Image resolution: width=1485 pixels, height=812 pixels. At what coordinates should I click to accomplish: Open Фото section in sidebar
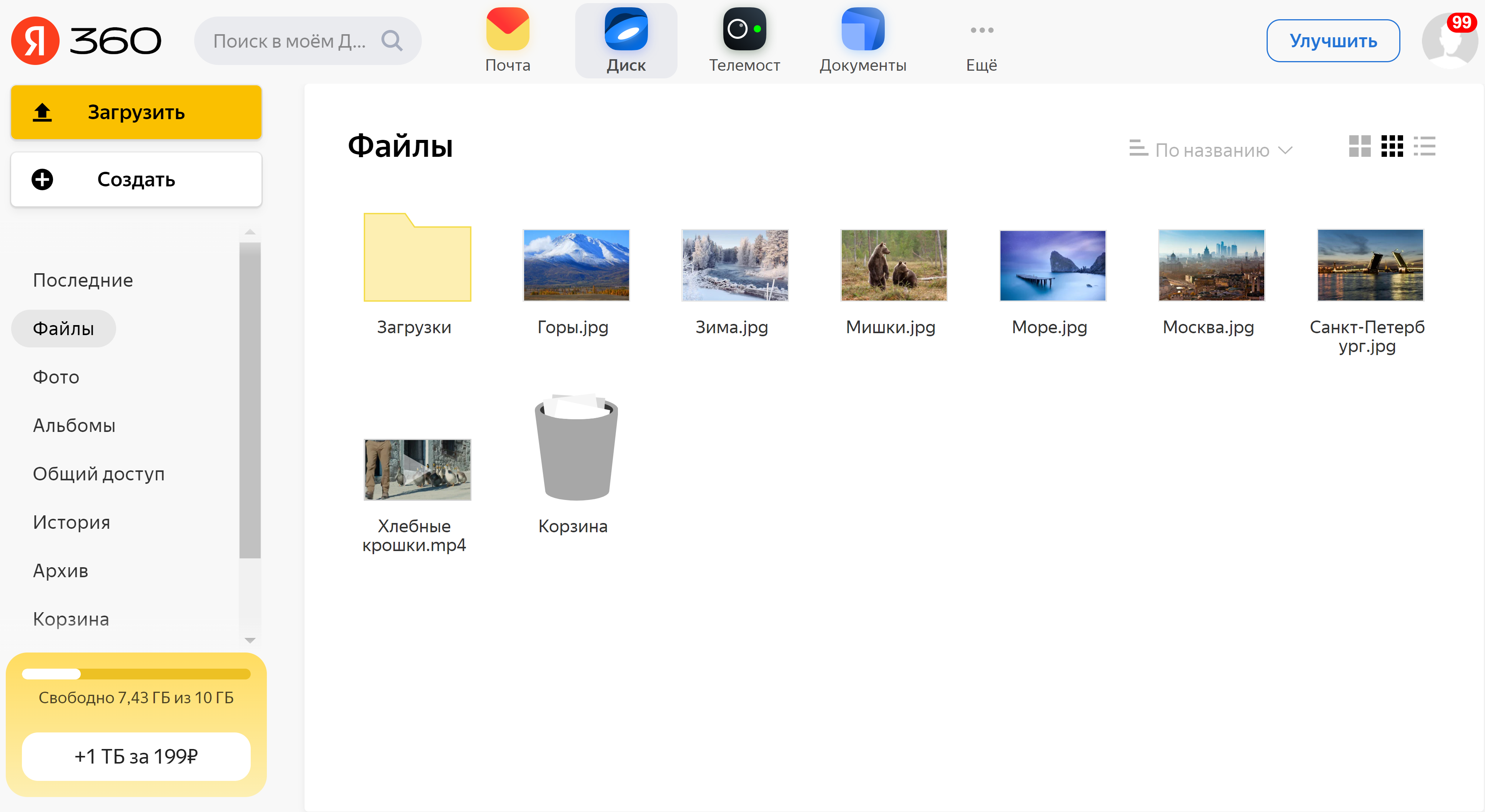tap(56, 377)
